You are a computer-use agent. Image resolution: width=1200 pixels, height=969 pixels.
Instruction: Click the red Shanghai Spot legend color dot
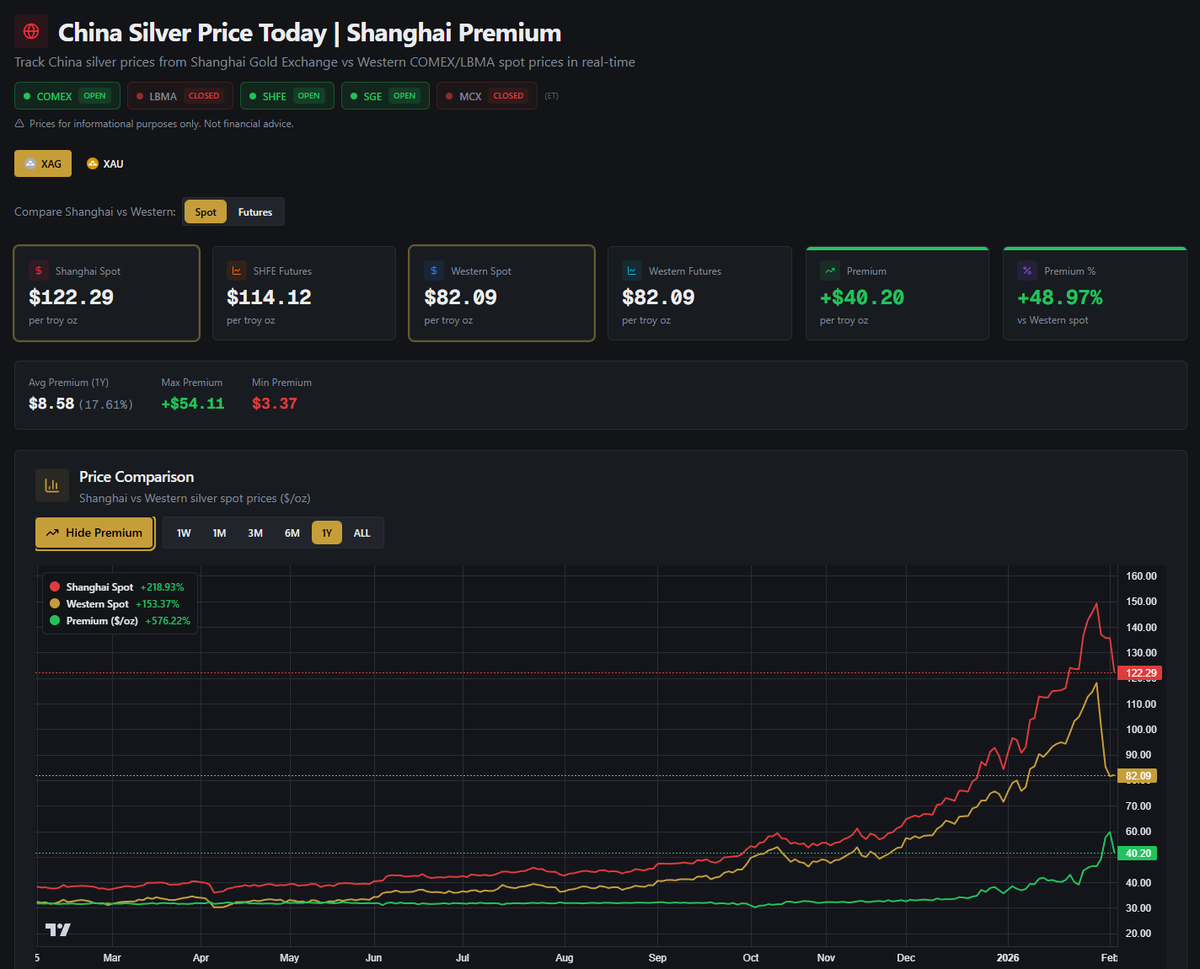pyautogui.click(x=55, y=587)
